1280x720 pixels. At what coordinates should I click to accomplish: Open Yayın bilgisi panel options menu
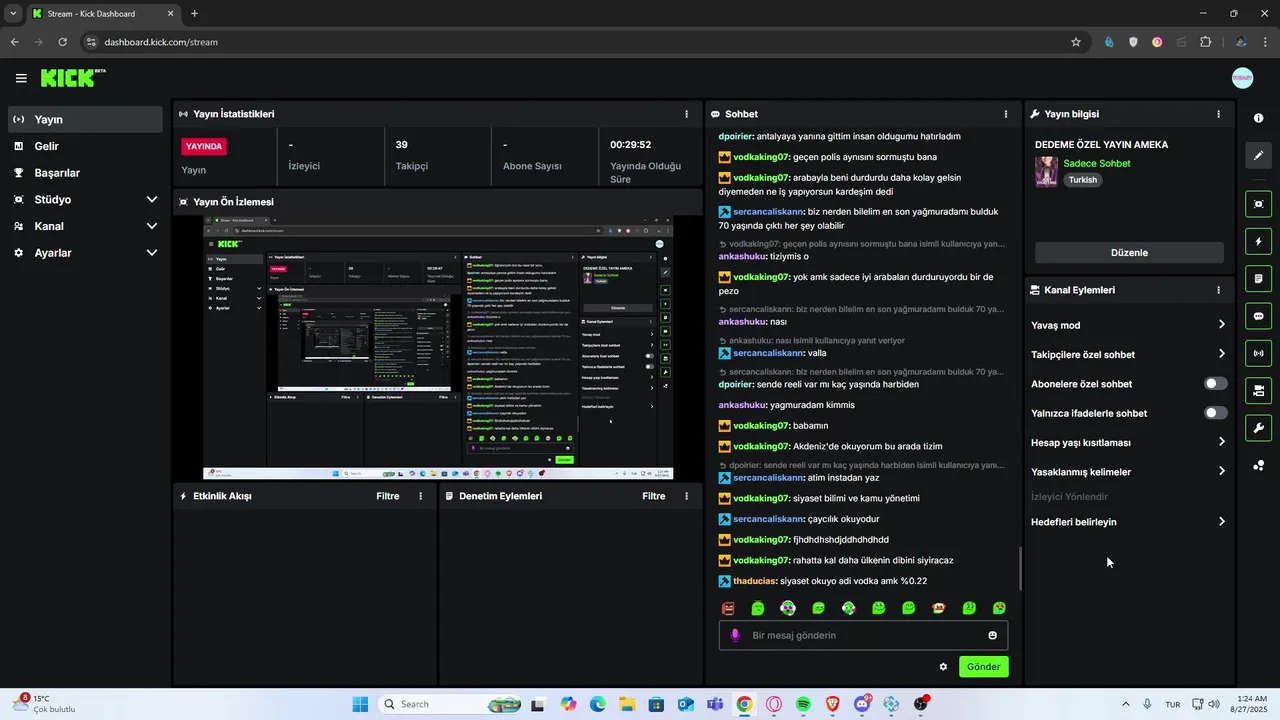point(1218,114)
